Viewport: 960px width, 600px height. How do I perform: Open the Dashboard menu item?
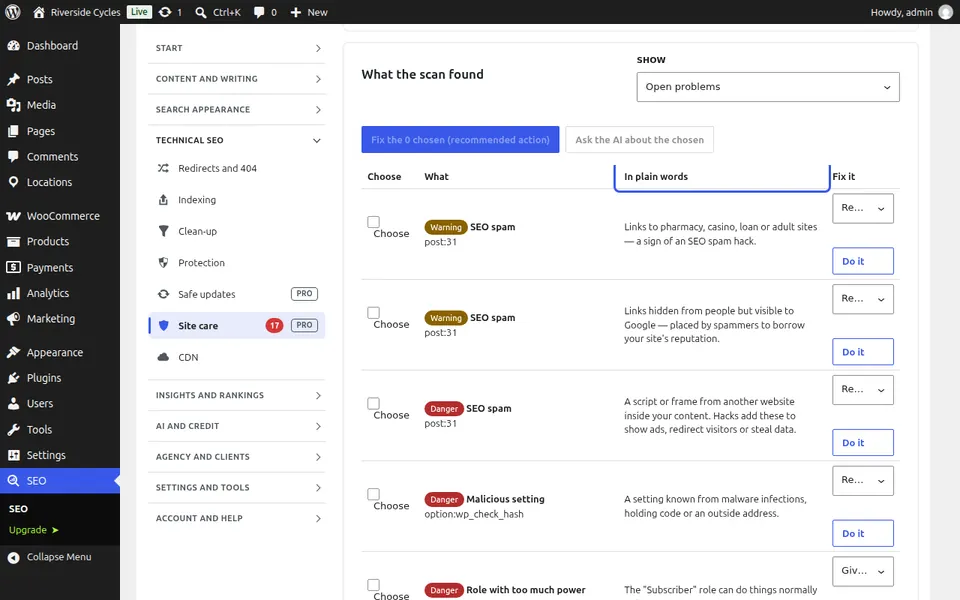coord(60,45)
